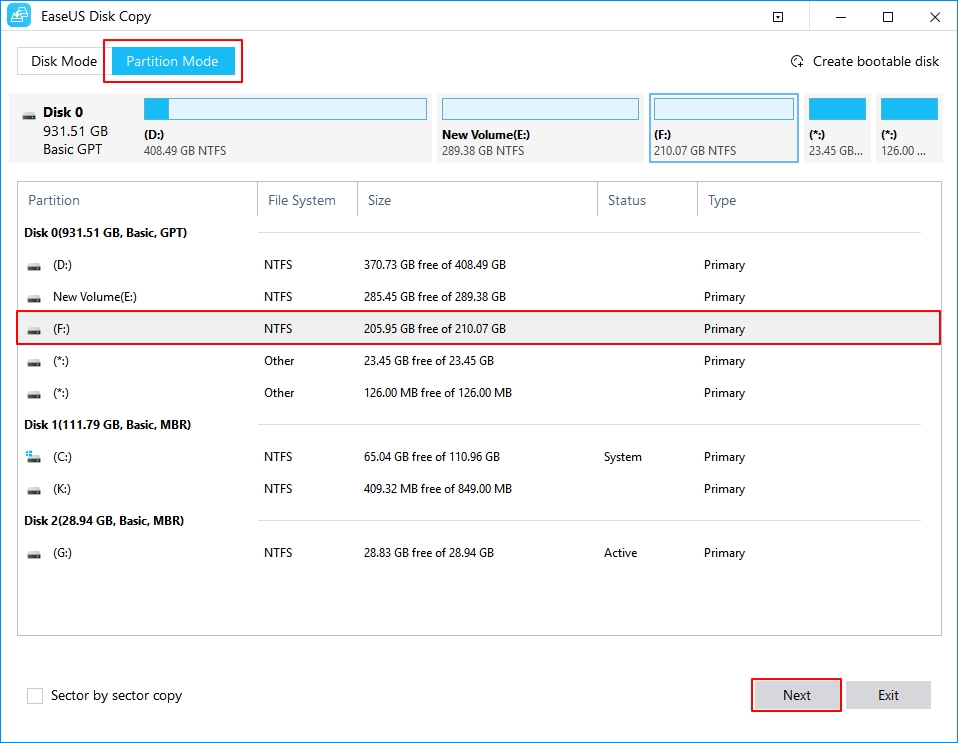Click the Exit button

pyautogui.click(x=888, y=695)
